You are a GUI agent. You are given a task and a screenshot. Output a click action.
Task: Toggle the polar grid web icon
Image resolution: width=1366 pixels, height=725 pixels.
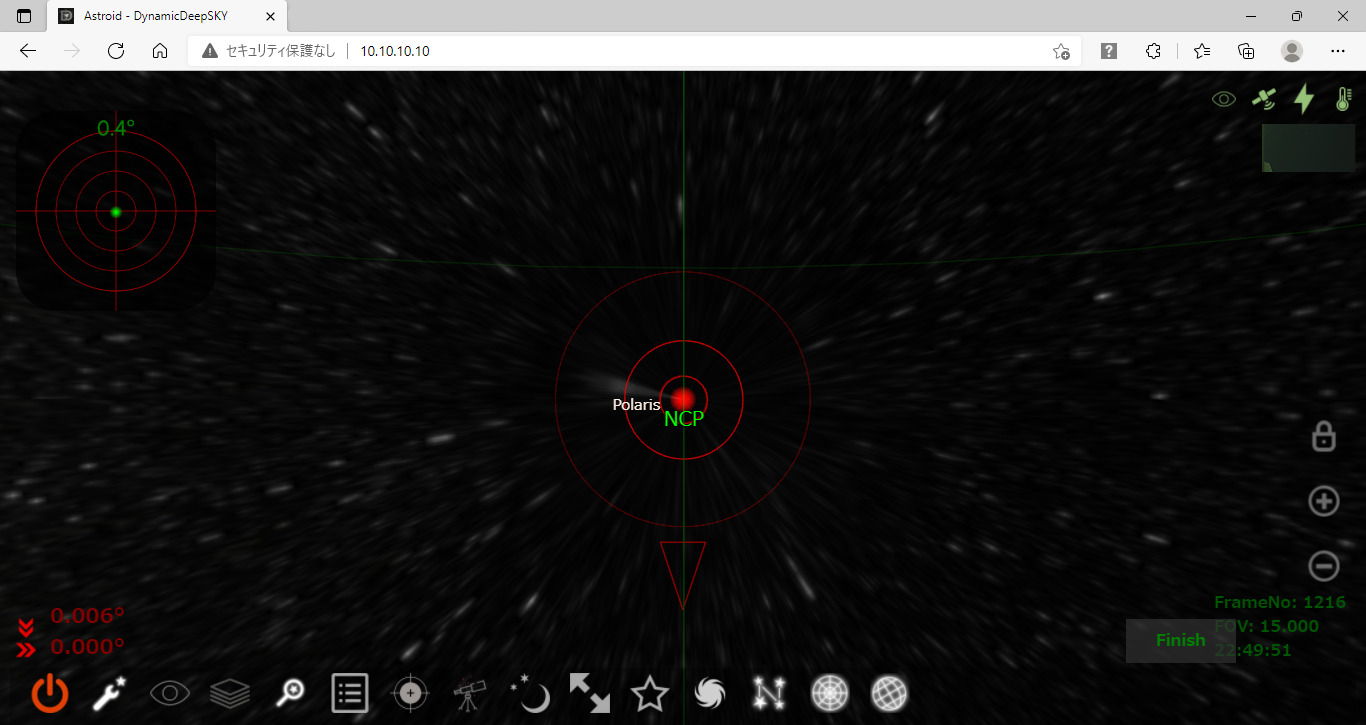point(830,693)
